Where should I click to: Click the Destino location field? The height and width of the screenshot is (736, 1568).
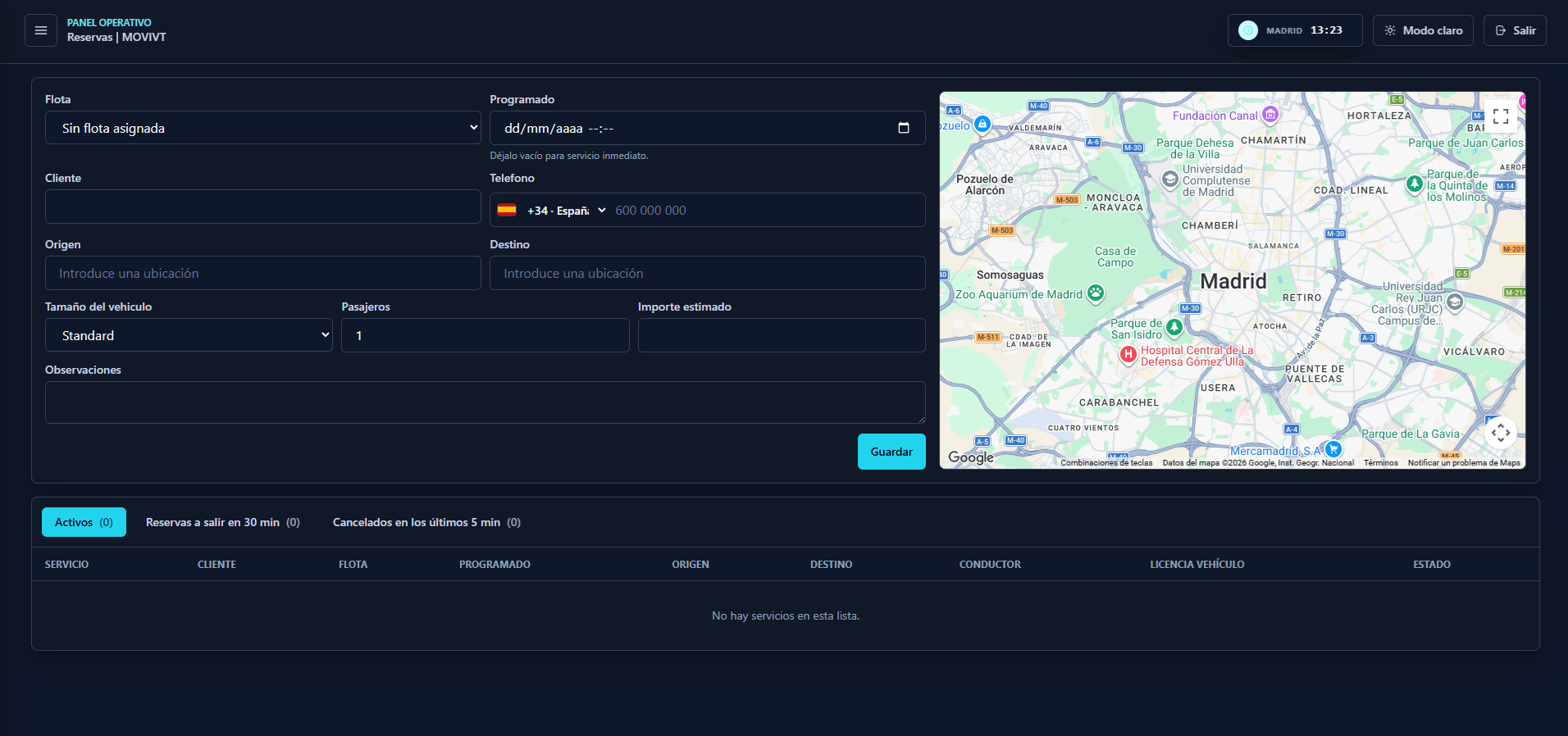coord(707,273)
